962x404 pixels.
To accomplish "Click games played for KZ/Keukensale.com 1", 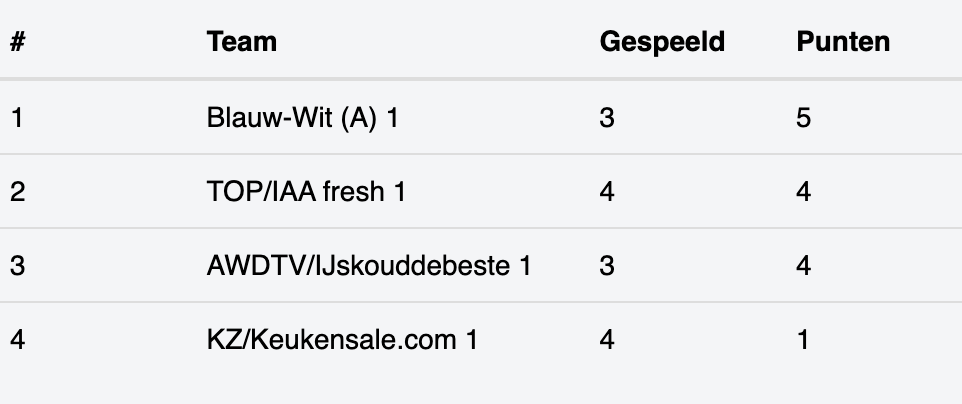I will 607,340.
